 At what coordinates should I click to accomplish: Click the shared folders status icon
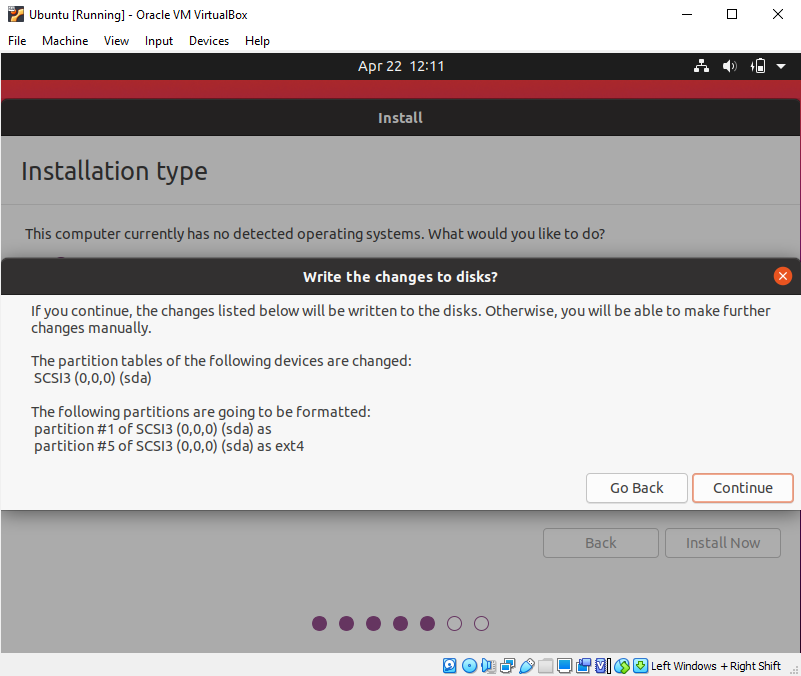[x=545, y=665]
